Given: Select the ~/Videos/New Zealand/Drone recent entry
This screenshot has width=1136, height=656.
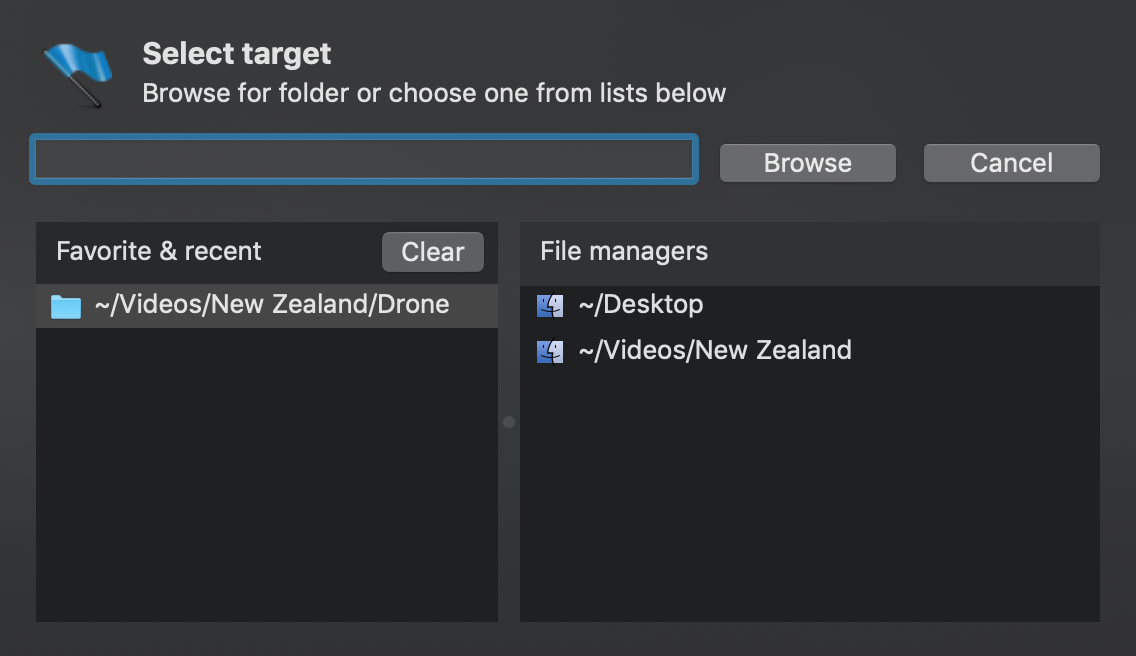Looking at the screenshot, I should click(x=271, y=305).
